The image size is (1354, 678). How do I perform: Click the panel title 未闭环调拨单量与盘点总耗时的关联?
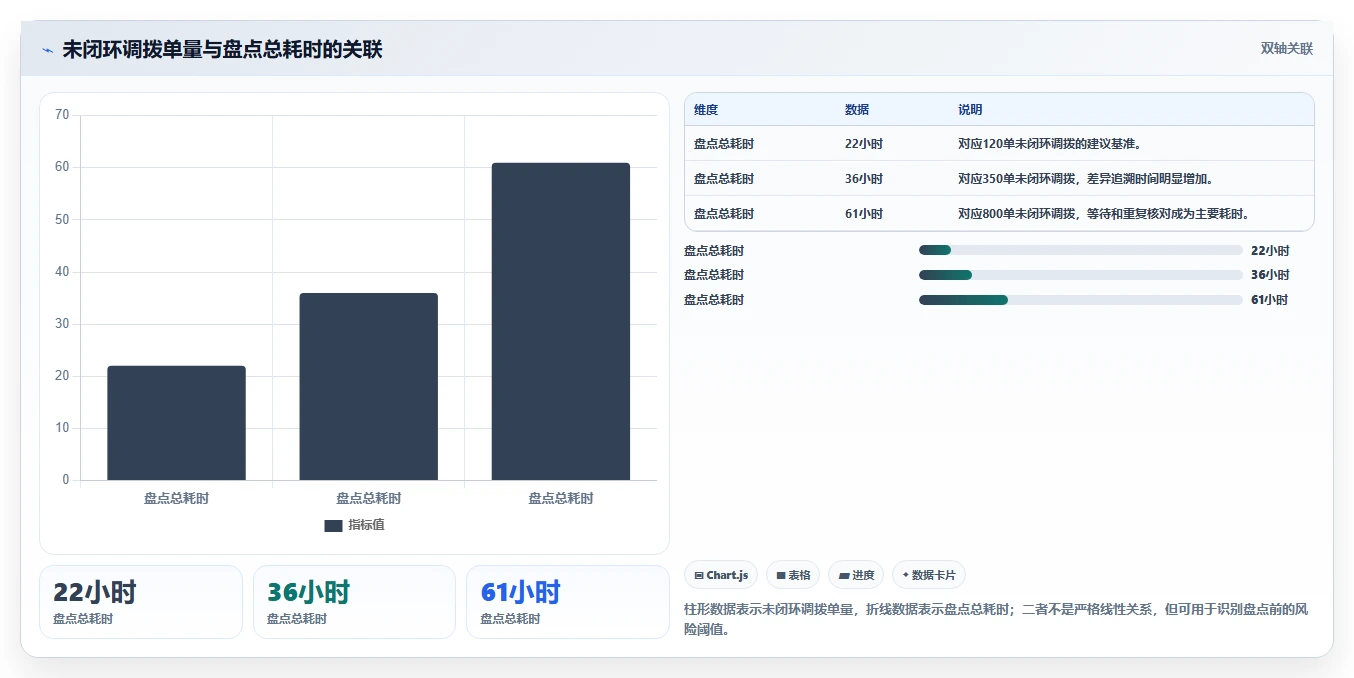coord(222,50)
